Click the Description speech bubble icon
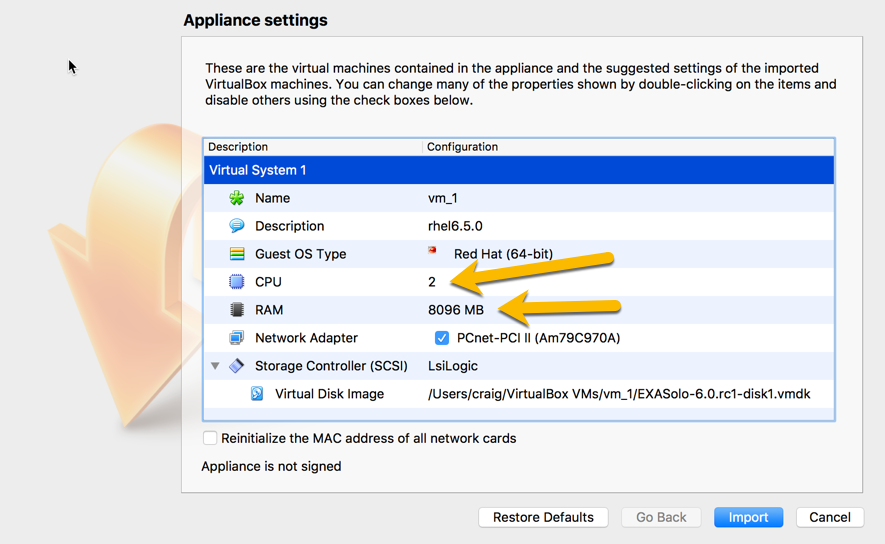Viewport: 885px width, 544px height. coord(236,226)
